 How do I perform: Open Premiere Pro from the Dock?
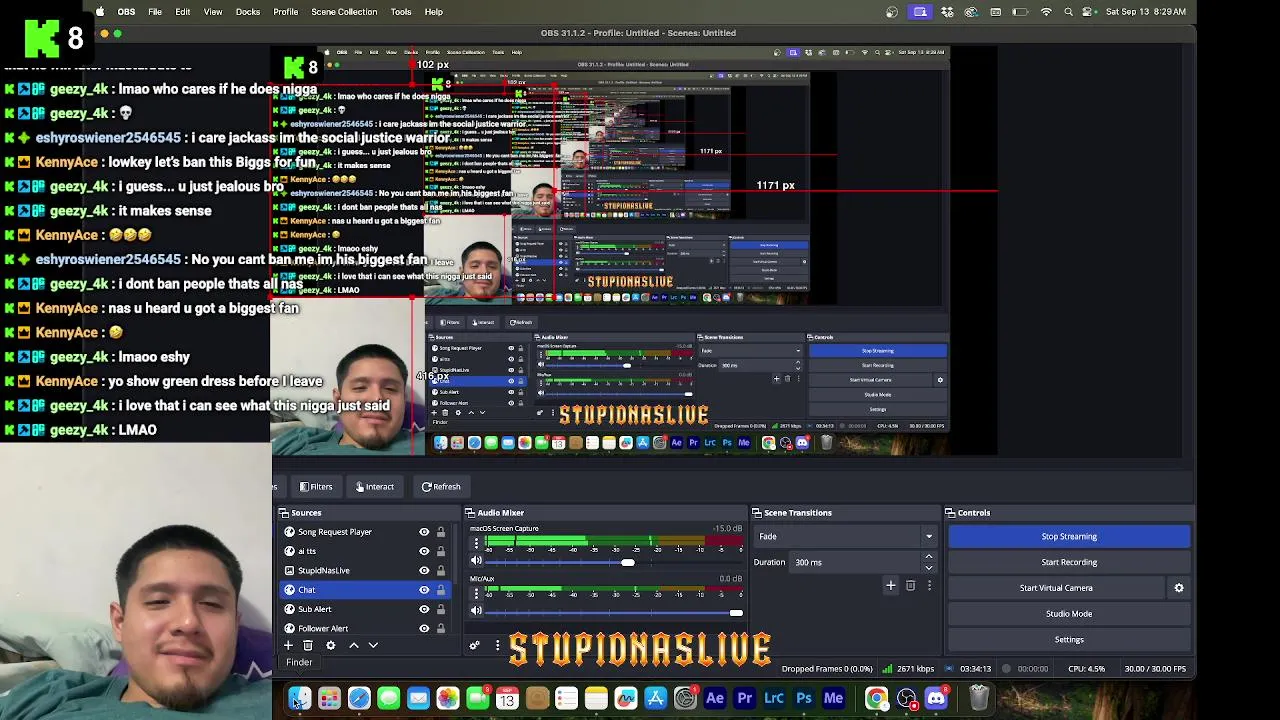click(x=745, y=698)
